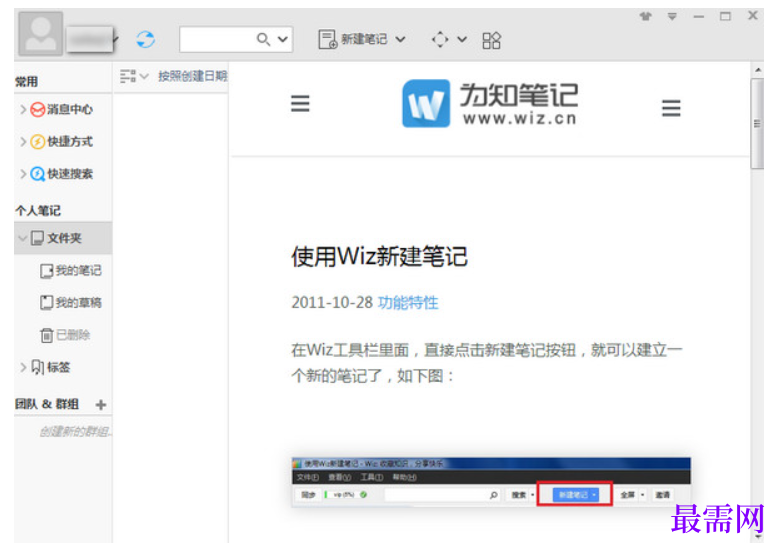Screen dimensions: 783x550
Task: Expand the 标签 tags tree
Action: tap(23, 367)
